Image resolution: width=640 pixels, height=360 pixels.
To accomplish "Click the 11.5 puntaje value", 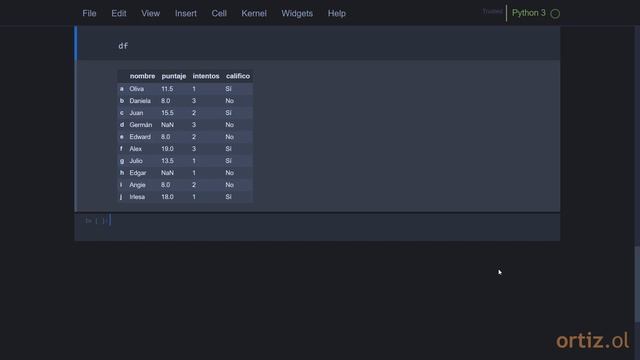I will (167, 89).
